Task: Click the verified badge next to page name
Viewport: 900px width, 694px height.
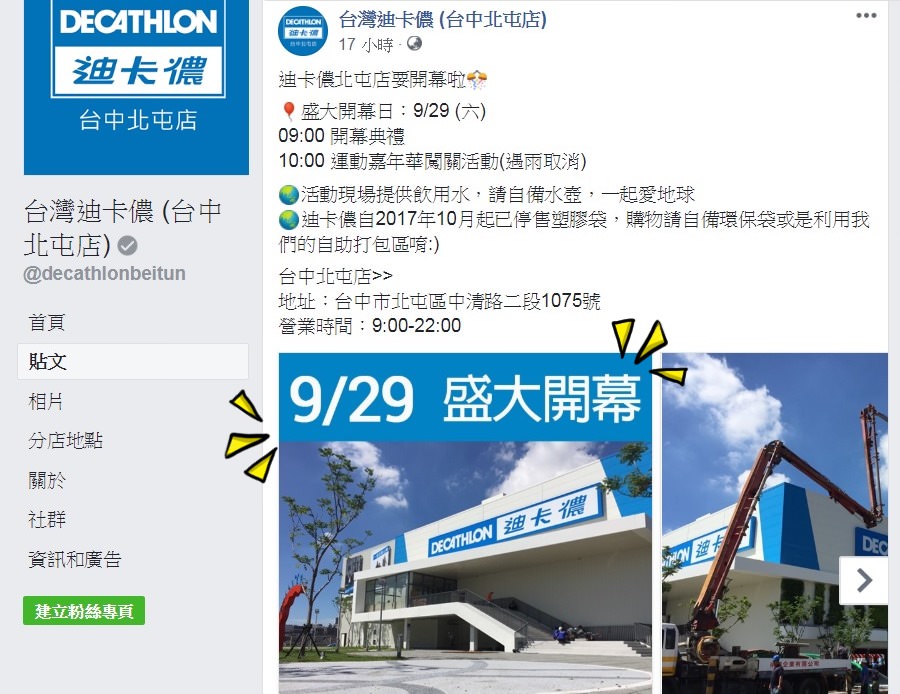Action: coord(127,246)
